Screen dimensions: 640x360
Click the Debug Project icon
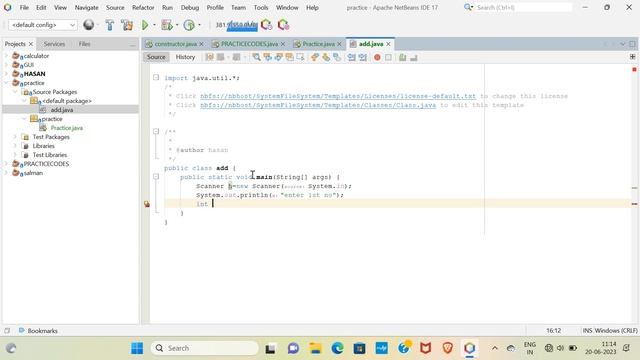(167, 25)
